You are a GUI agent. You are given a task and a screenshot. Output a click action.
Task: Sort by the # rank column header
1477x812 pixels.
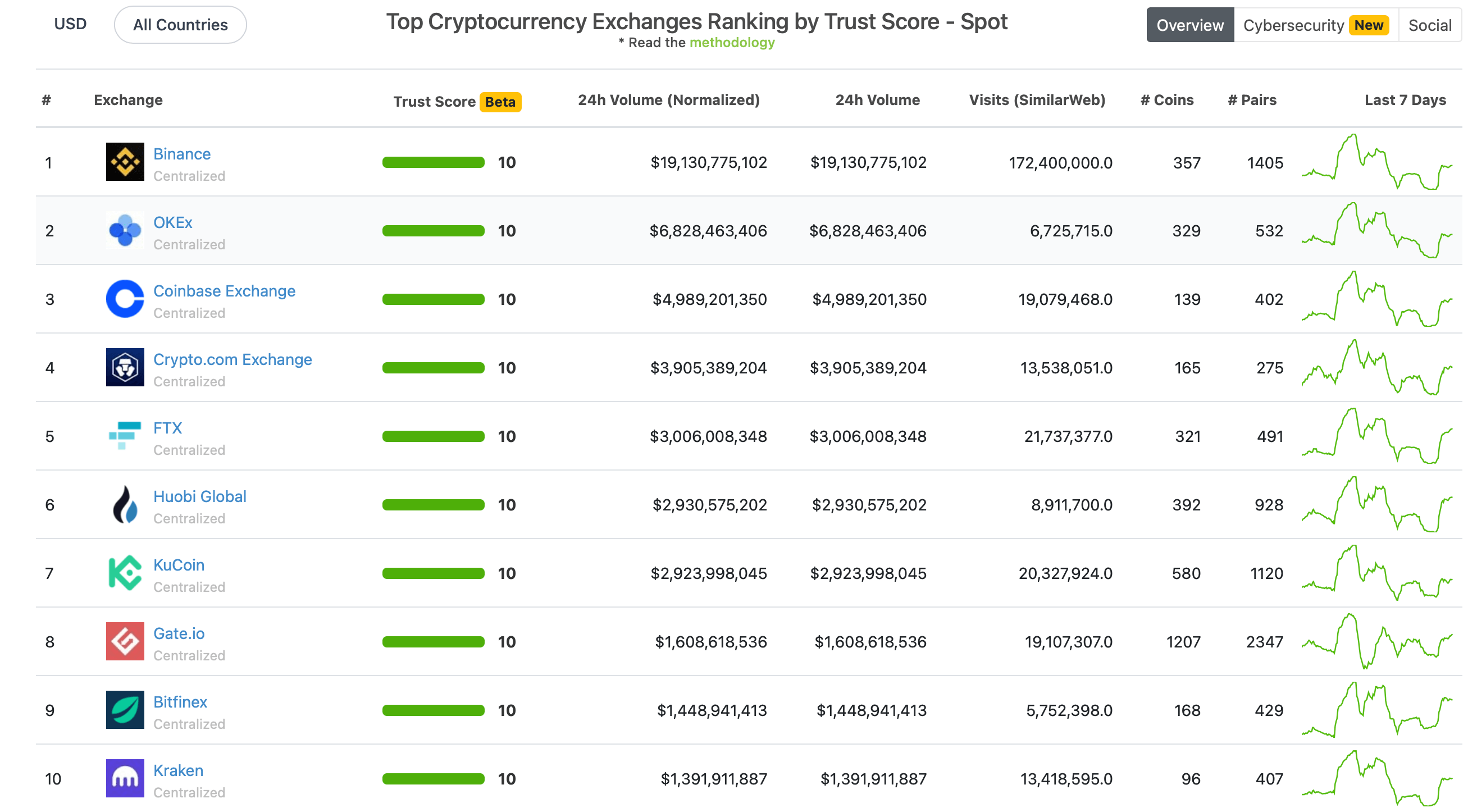pos(47,100)
